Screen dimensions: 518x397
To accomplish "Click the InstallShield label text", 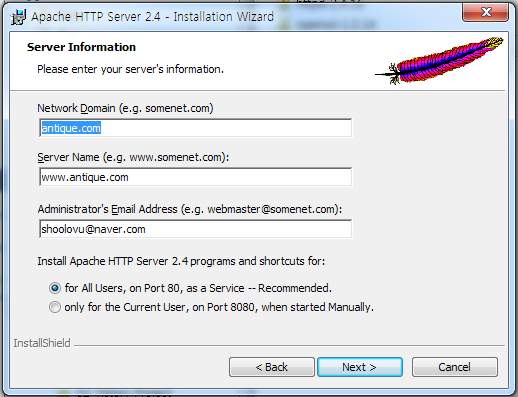I will click(x=42, y=343).
